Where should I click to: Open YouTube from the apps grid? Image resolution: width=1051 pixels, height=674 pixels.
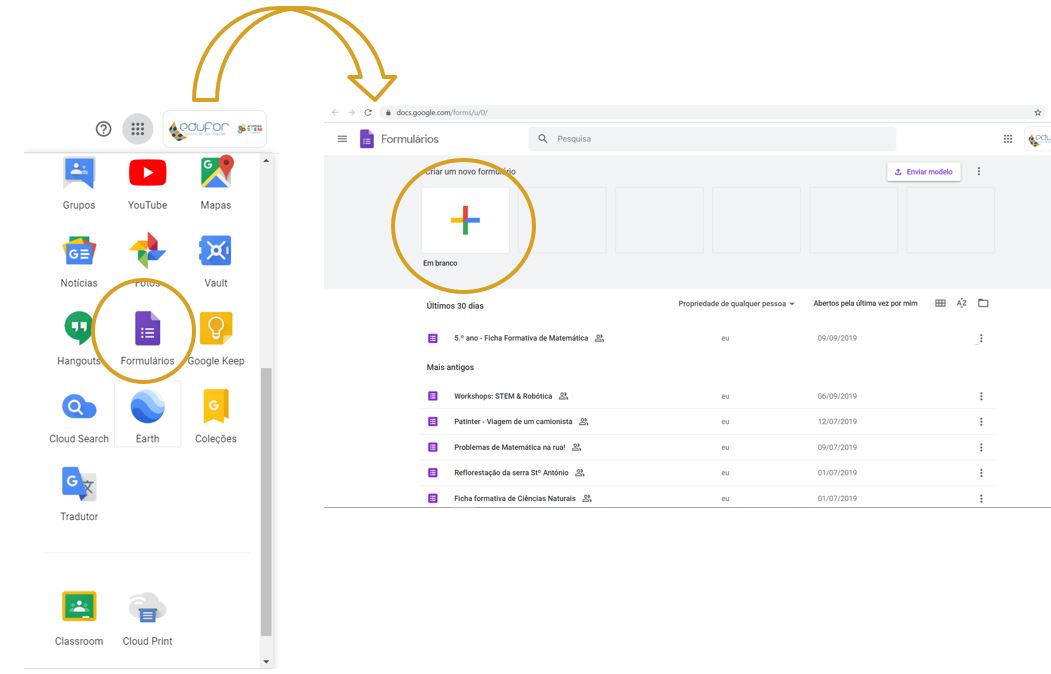pos(147,173)
